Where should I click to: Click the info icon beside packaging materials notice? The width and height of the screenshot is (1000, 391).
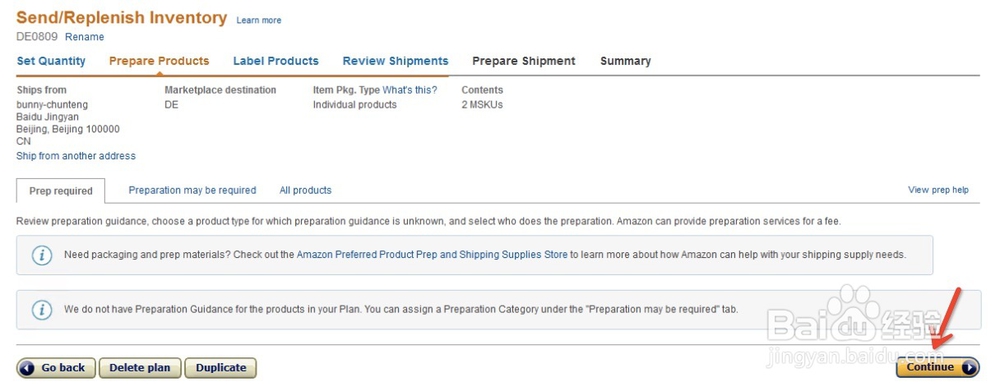42,255
